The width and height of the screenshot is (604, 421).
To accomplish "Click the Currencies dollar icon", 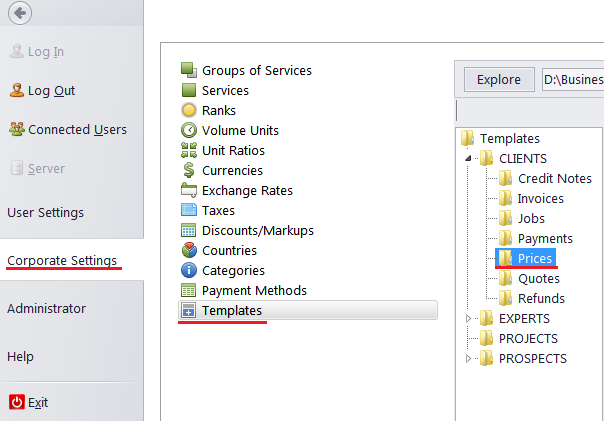I will click(x=189, y=170).
